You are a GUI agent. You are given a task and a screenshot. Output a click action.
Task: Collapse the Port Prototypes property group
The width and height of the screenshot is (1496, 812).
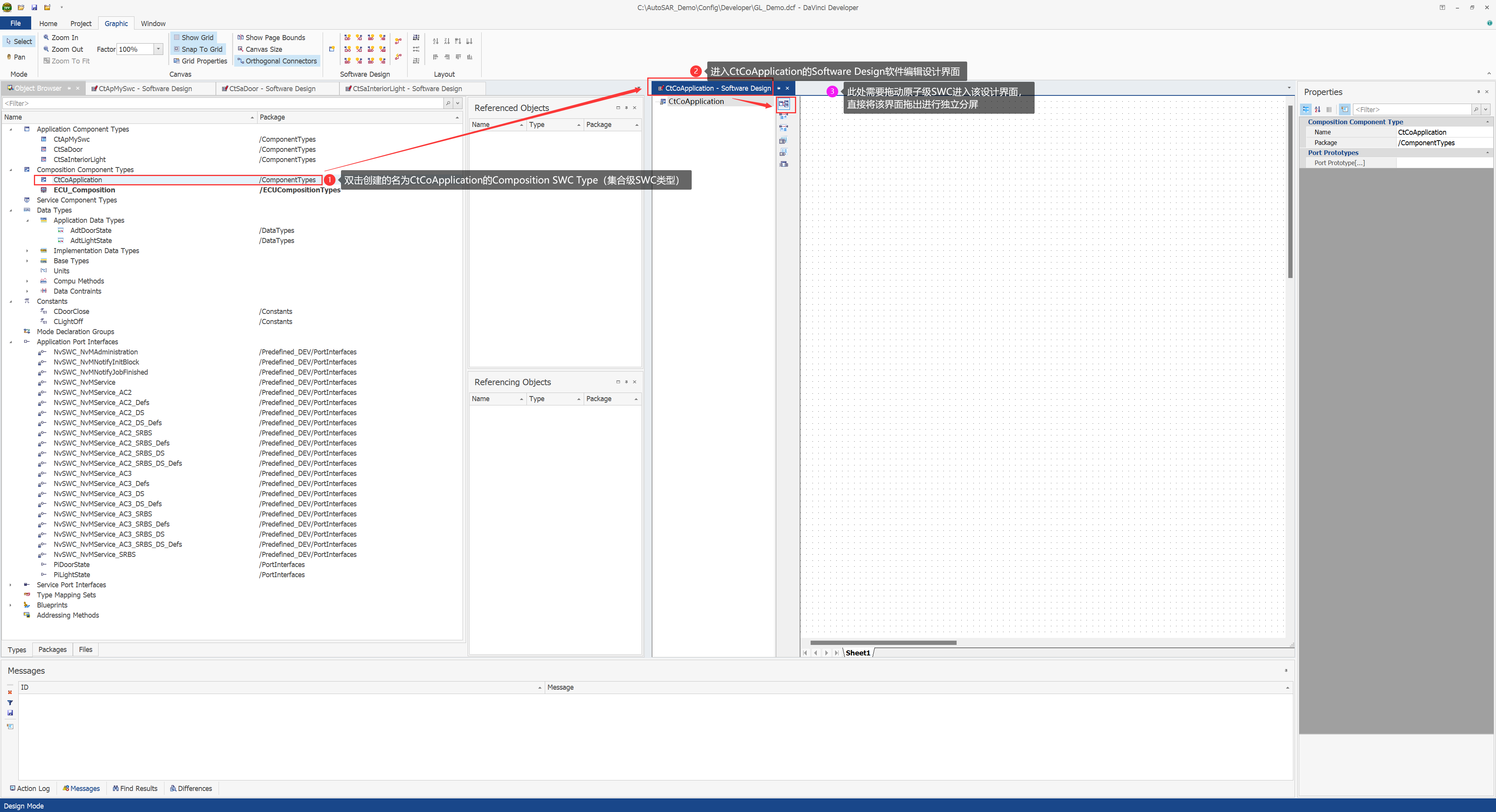pos(1487,153)
